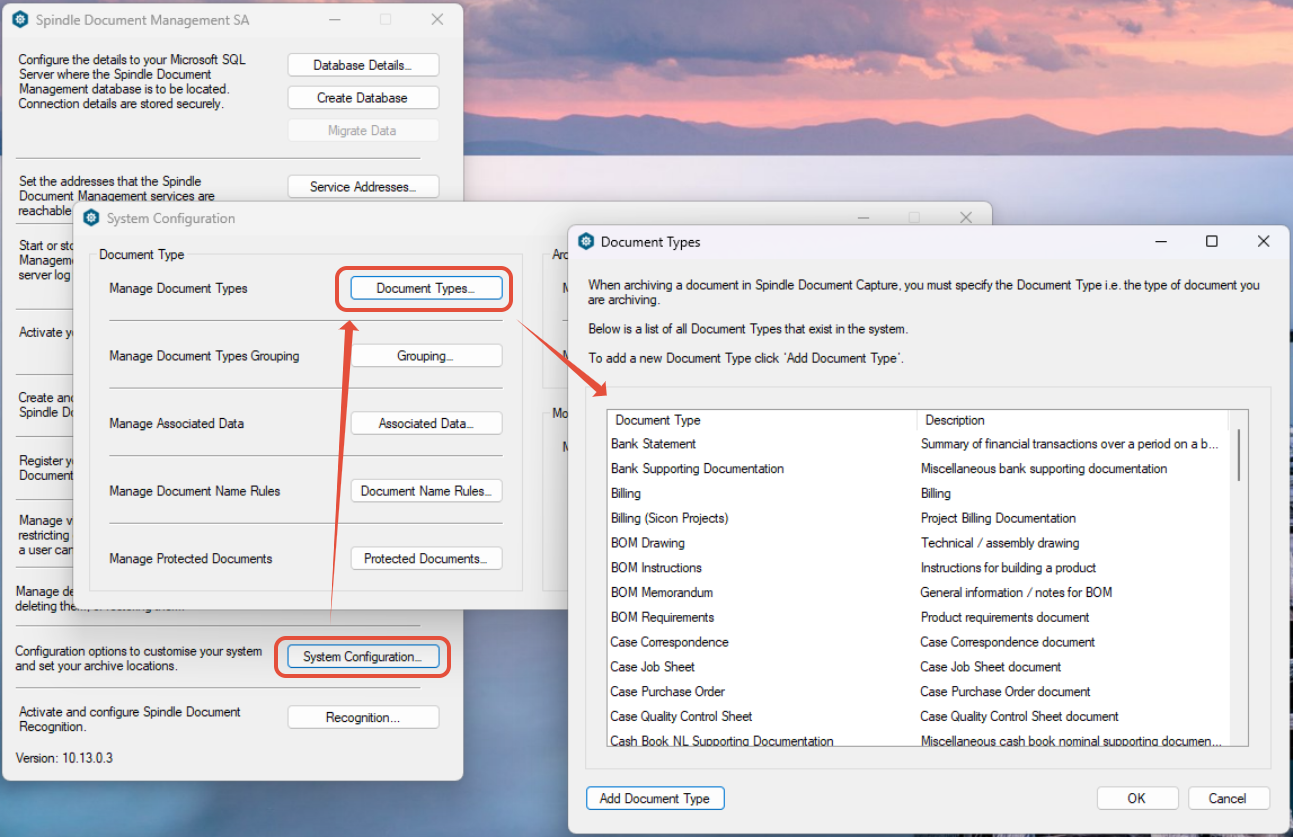Click 'Instructions for building a product' description

(x=1008, y=567)
